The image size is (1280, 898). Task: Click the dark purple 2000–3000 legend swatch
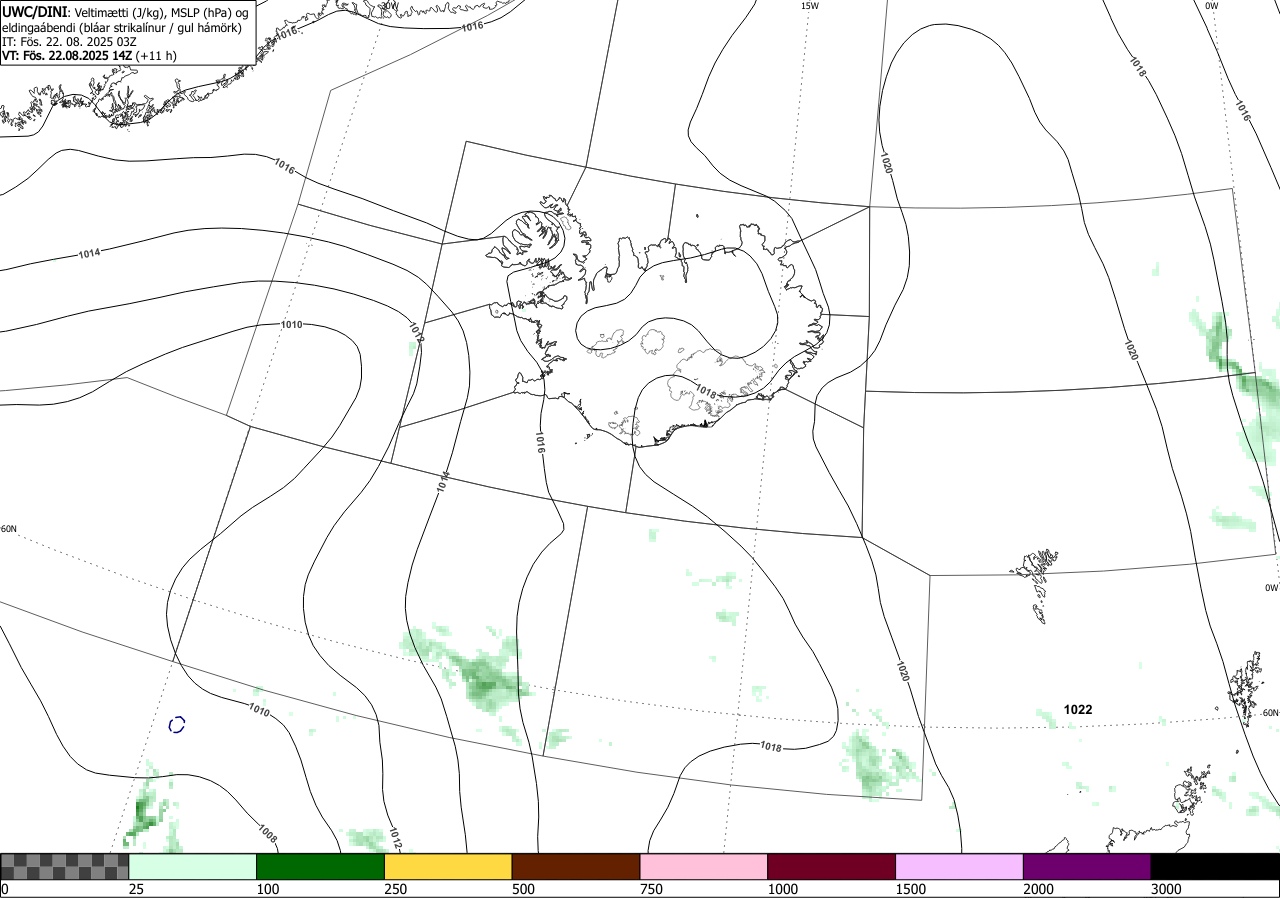(x=1087, y=866)
